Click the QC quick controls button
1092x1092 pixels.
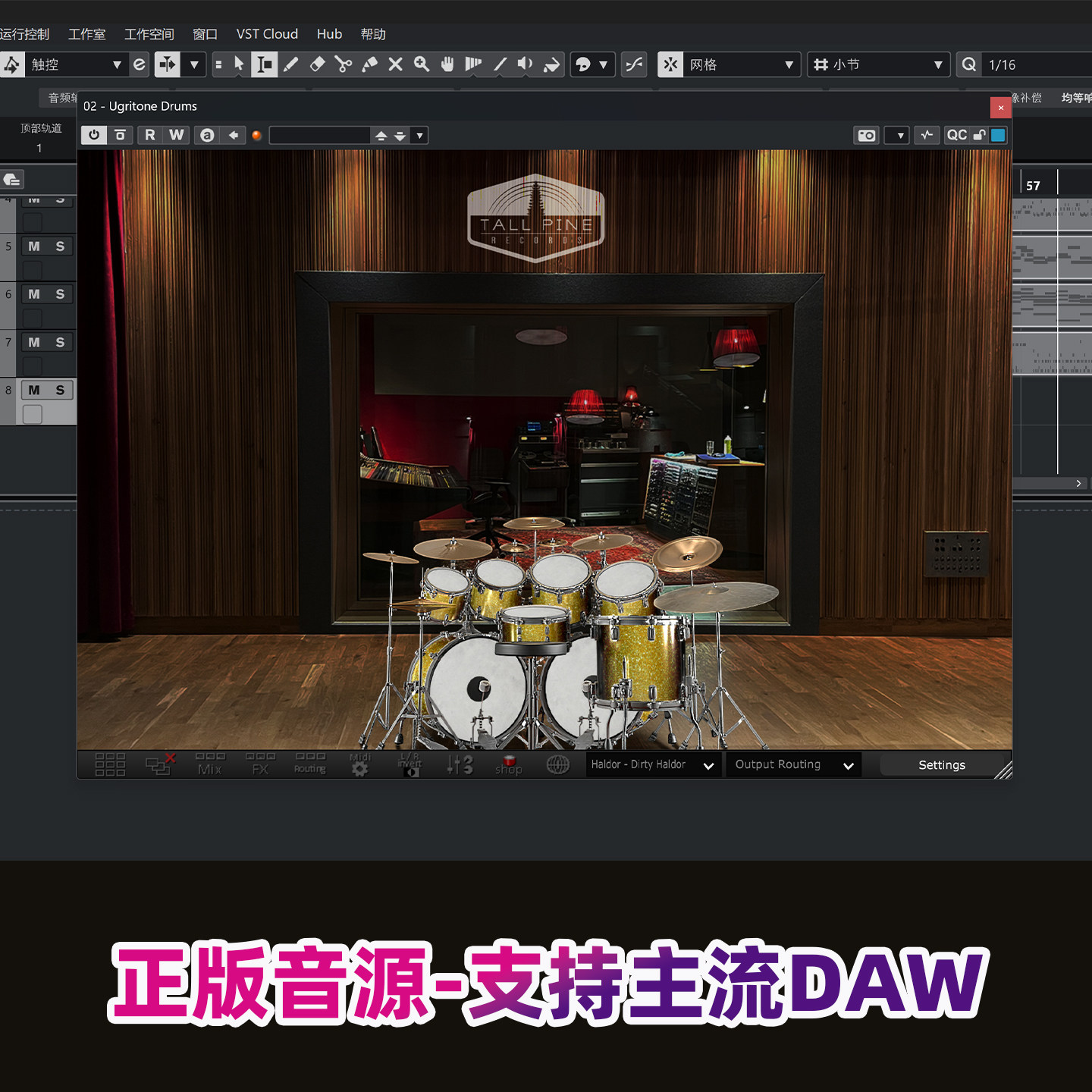tap(957, 135)
